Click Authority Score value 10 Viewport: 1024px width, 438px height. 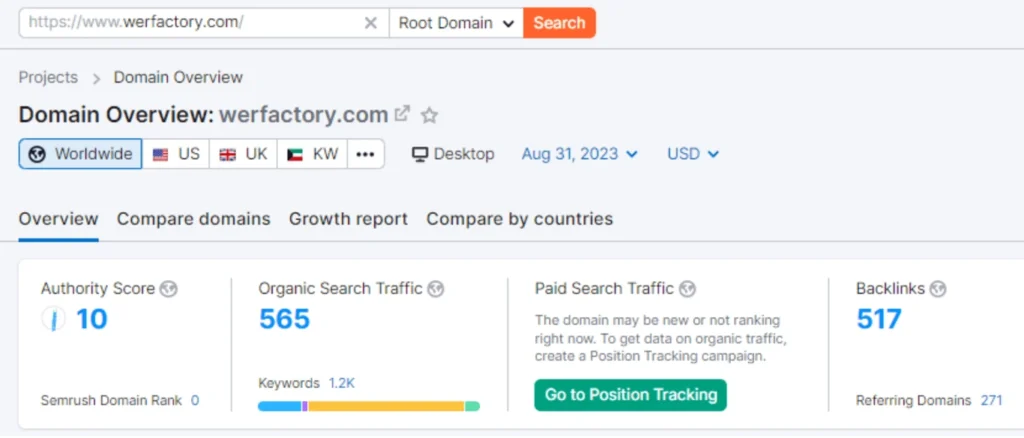point(92,319)
